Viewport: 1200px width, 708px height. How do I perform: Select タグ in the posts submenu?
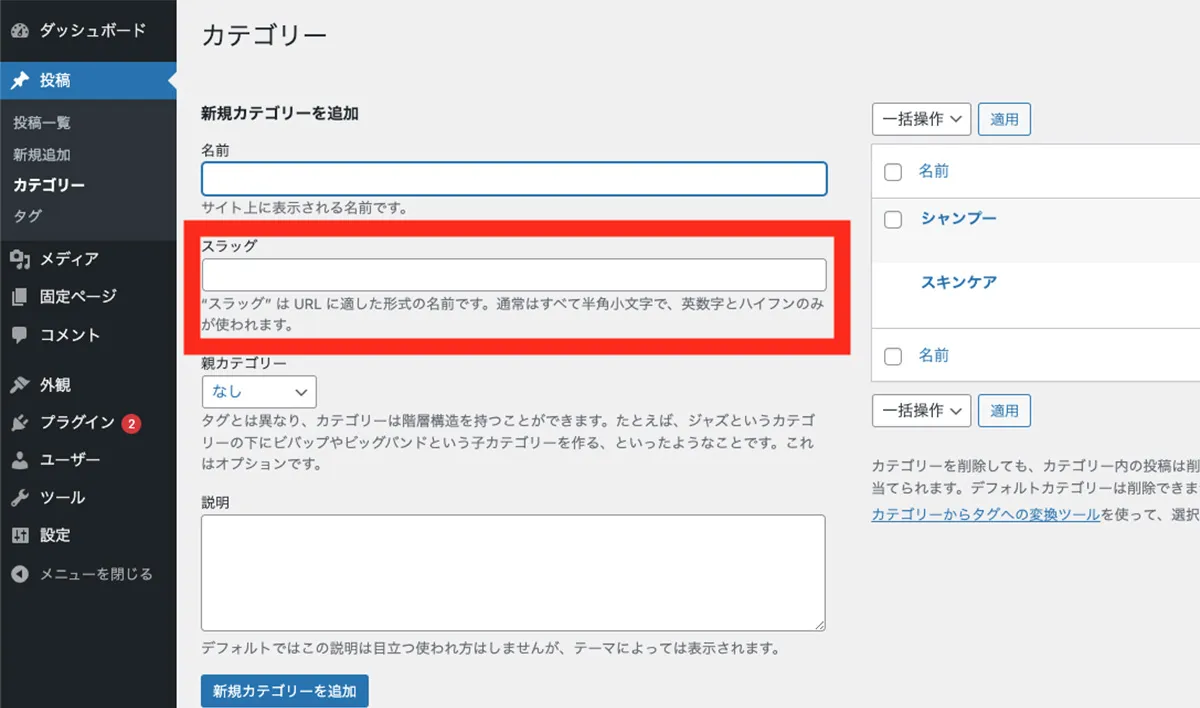pos(28,216)
